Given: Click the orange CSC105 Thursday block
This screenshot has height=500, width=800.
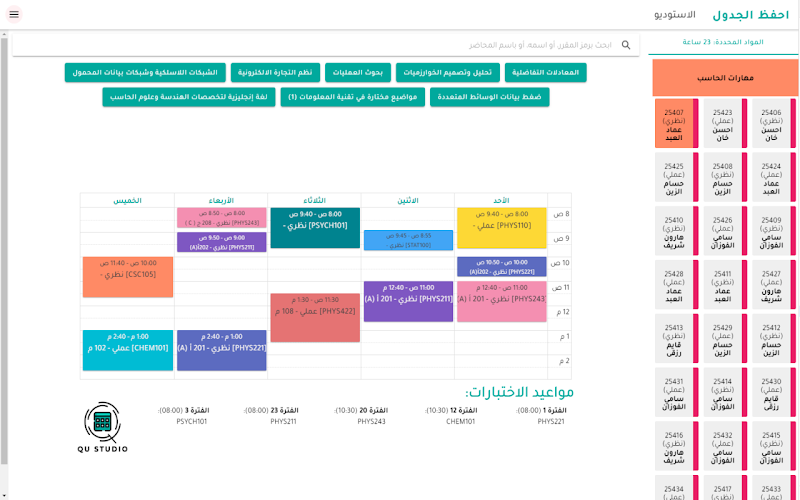Looking at the screenshot, I should pos(128,277).
